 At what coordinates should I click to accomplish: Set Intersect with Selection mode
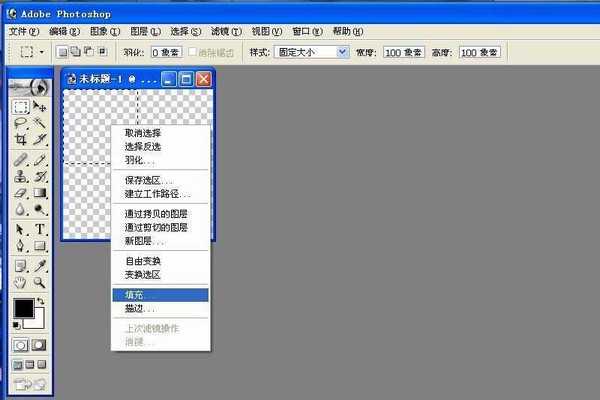102,51
